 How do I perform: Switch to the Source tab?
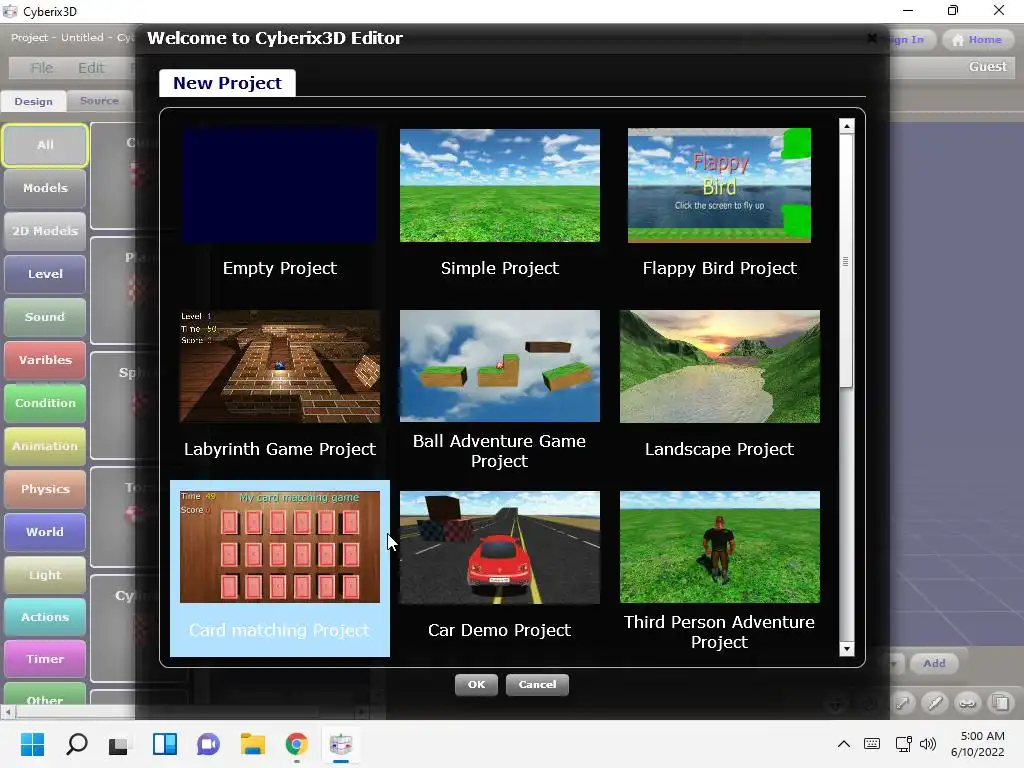coord(99,101)
